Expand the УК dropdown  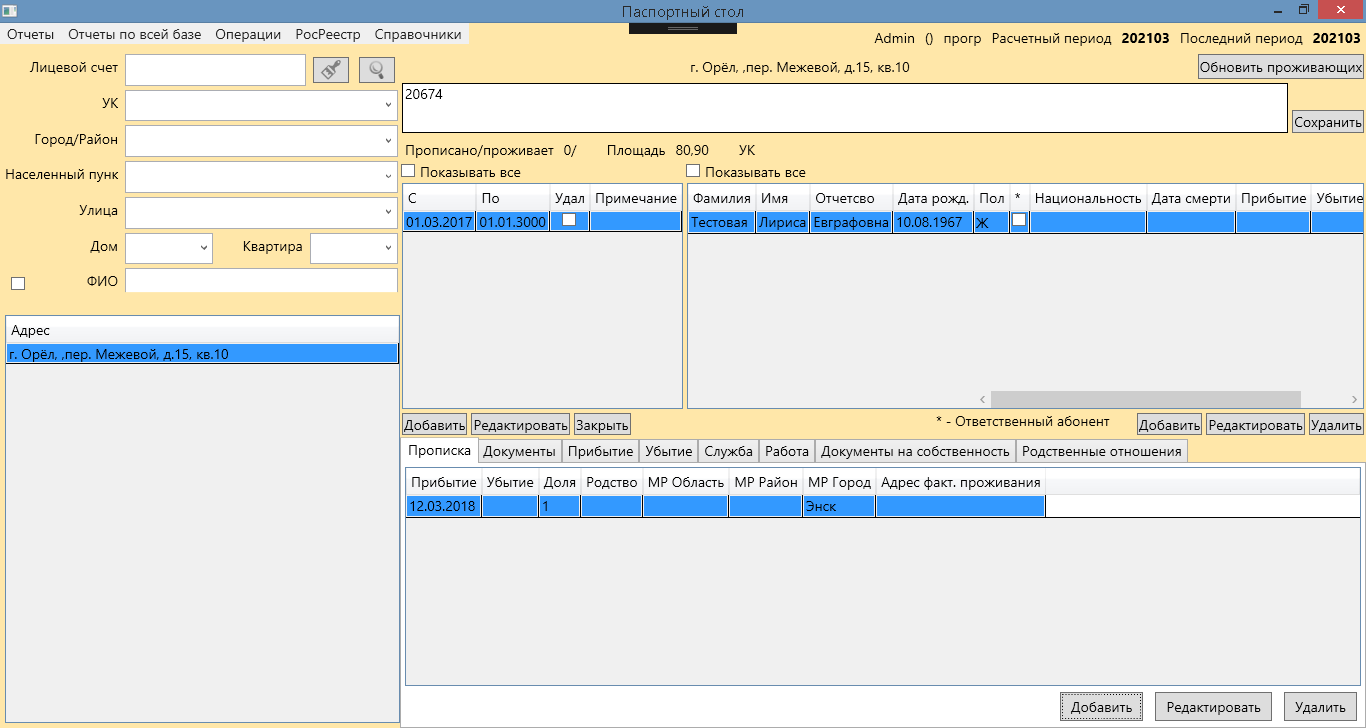[x=387, y=105]
